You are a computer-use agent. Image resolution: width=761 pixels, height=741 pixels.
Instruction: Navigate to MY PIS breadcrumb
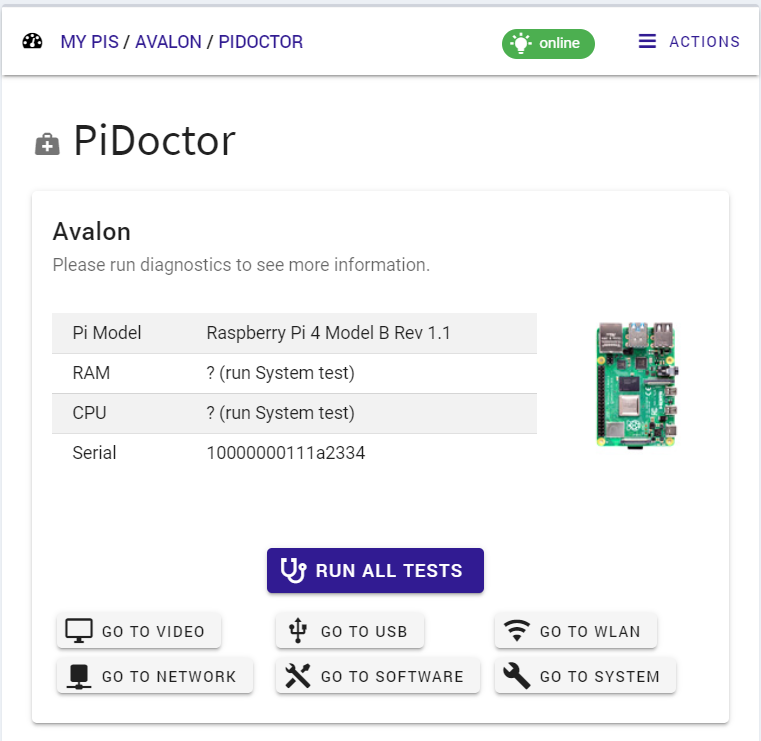click(89, 42)
